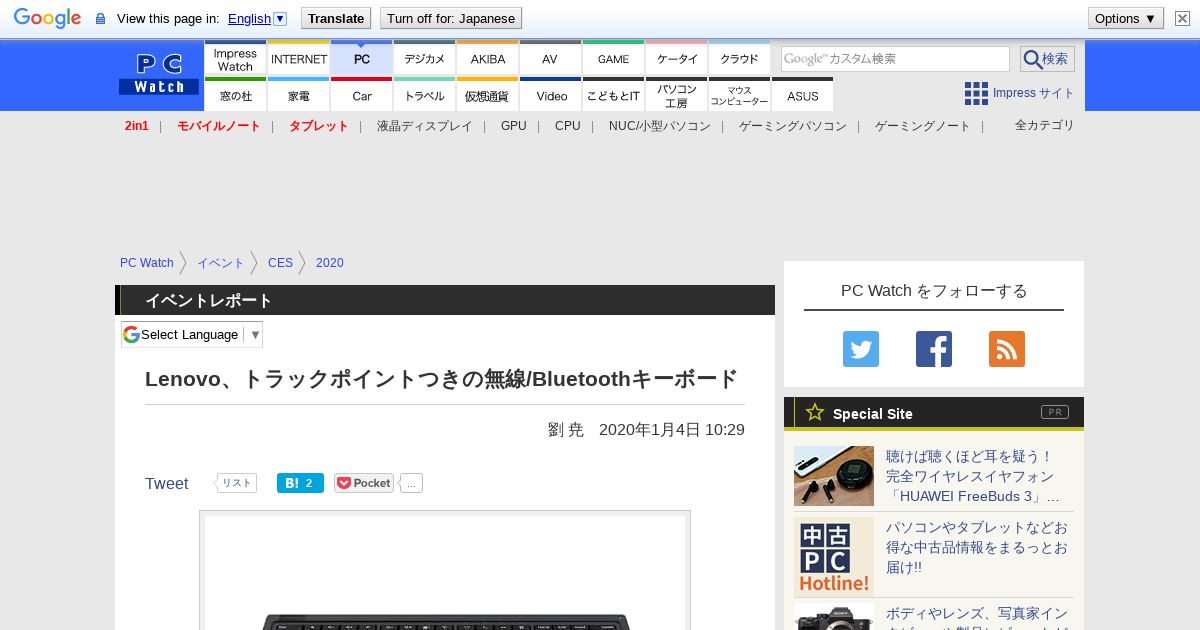Open the GAME tab

tap(614, 60)
